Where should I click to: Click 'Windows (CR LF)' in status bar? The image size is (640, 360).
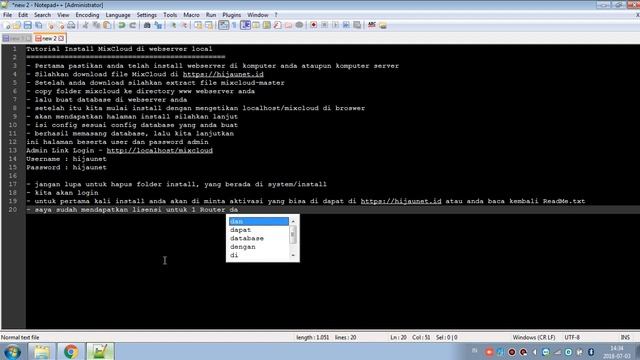coord(533,338)
